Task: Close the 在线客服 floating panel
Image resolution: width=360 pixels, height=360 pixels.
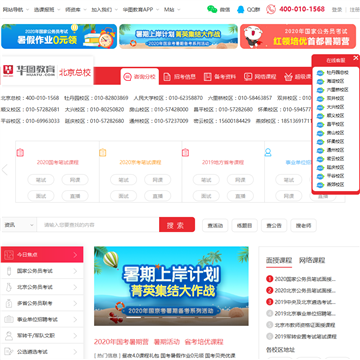Action: click(356, 58)
